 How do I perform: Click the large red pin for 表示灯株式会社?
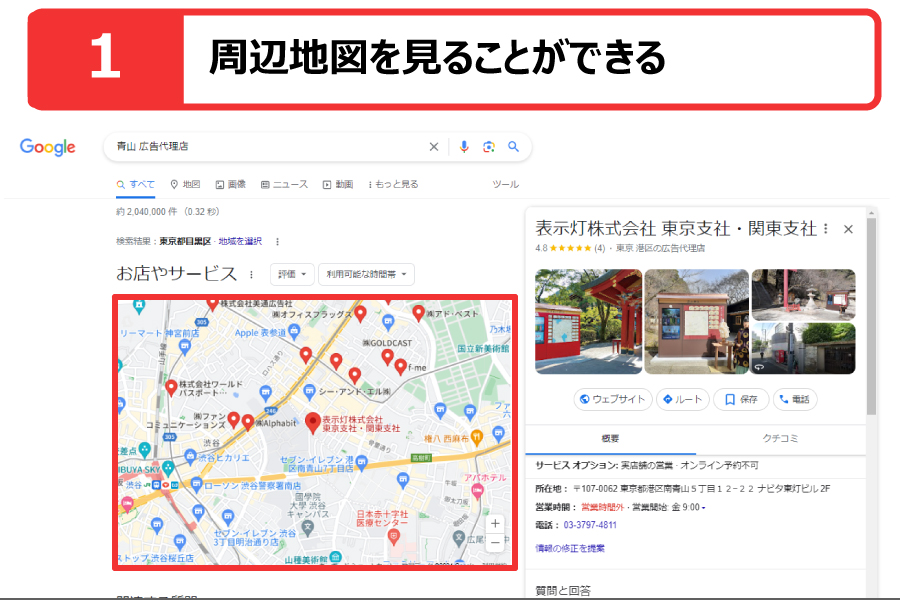tap(312, 423)
